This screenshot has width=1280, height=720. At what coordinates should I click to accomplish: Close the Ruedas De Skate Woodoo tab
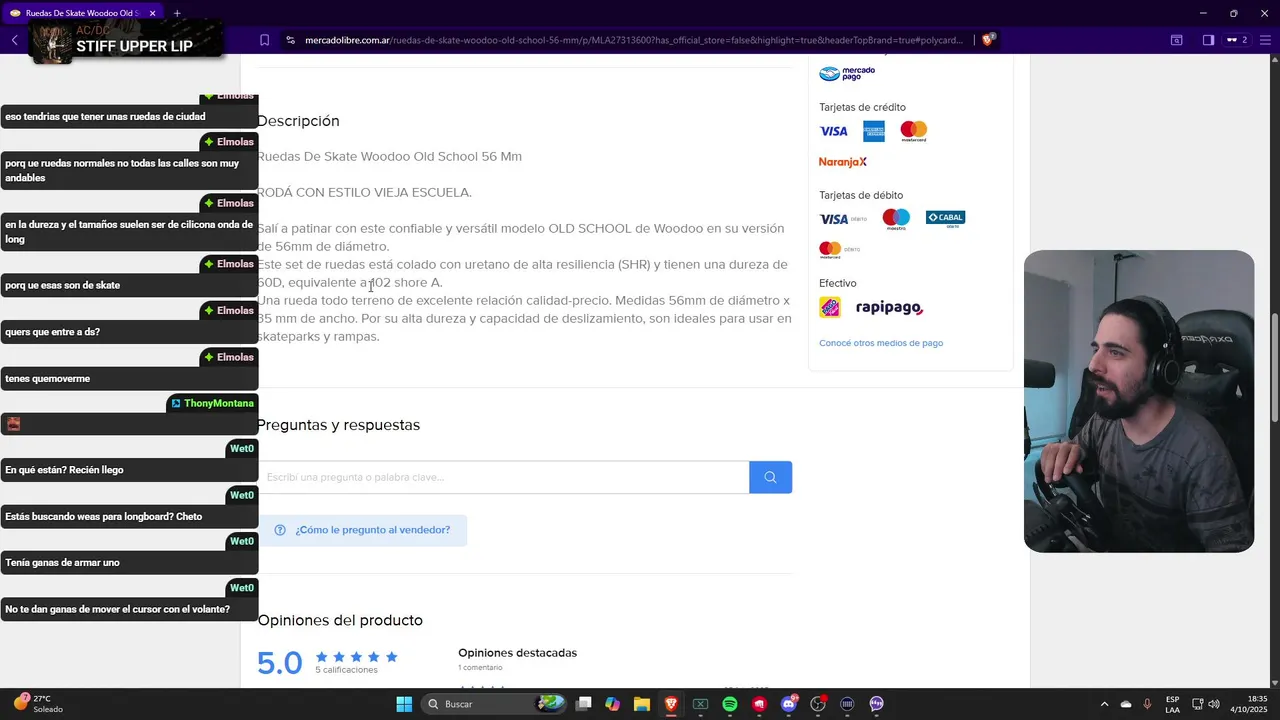[152, 13]
